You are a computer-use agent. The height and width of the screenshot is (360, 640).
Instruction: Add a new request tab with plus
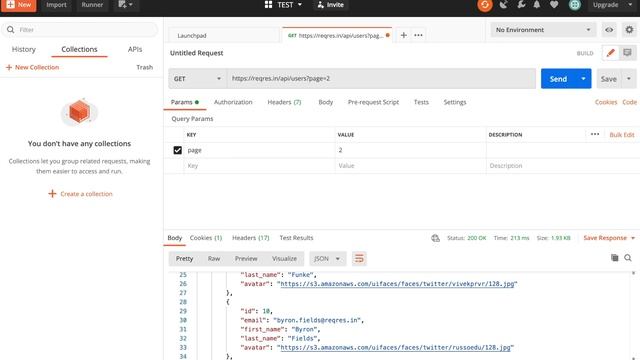[404, 35]
